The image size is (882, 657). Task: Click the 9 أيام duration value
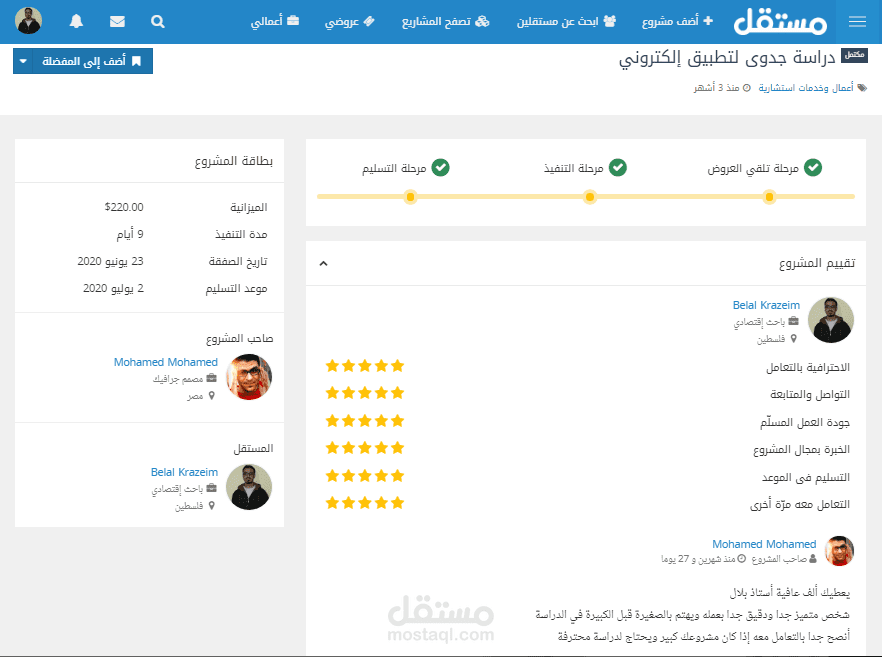tap(130, 234)
